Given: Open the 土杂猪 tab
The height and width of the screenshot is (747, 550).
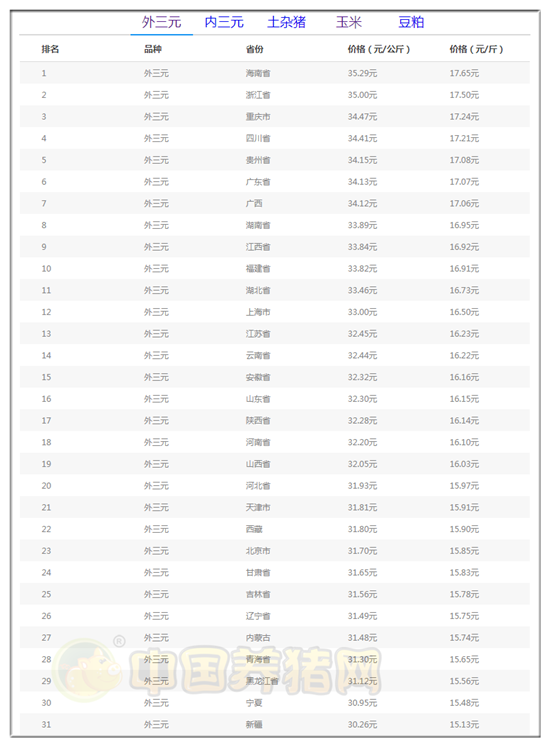Looking at the screenshot, I should click(x=286, y=22).
